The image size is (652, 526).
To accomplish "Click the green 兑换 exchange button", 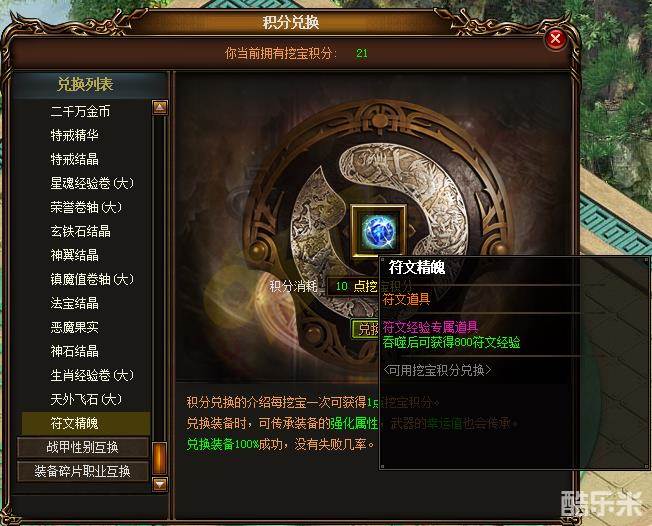I will coord(366,329).
